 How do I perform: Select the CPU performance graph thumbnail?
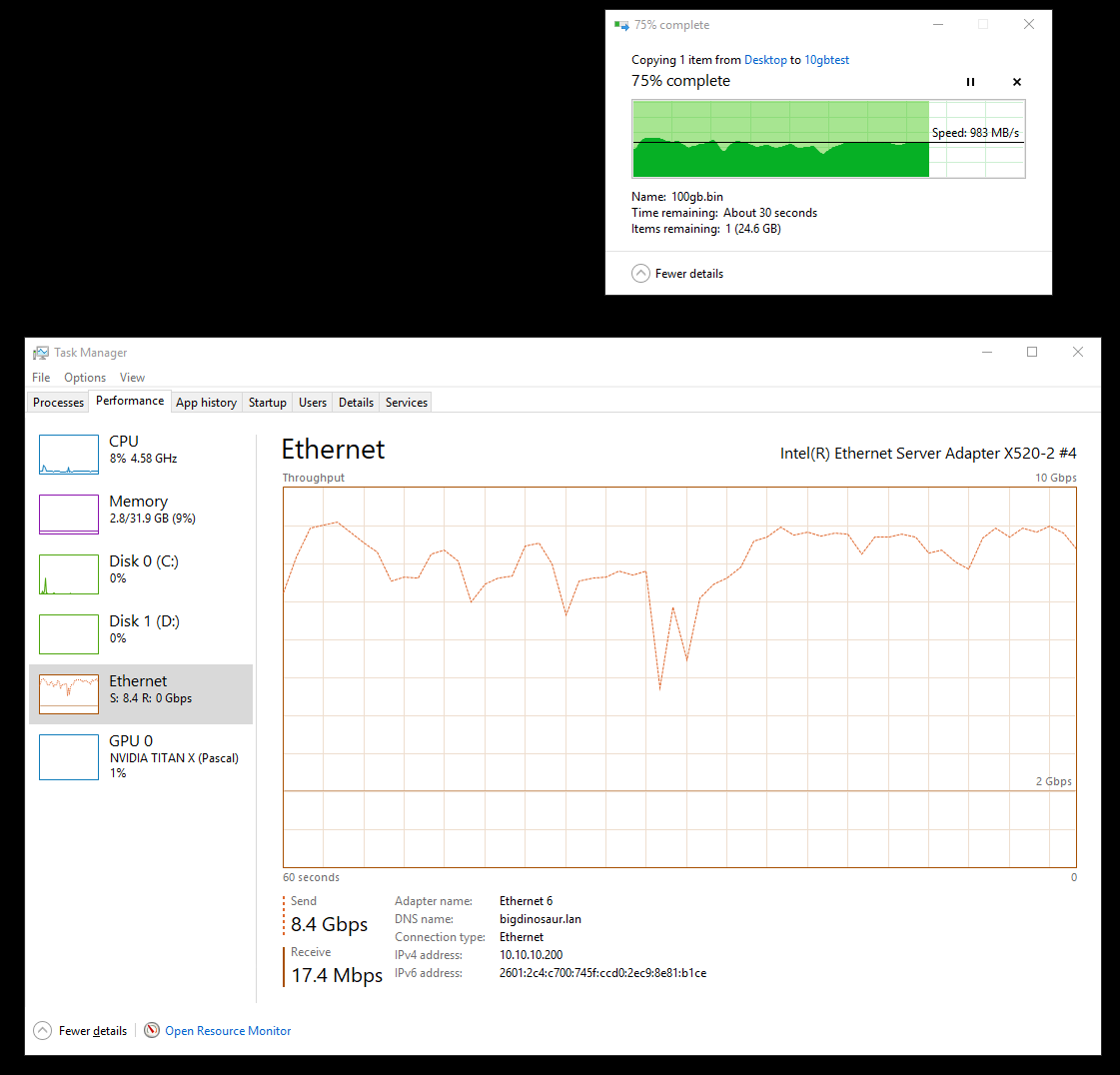69,455
